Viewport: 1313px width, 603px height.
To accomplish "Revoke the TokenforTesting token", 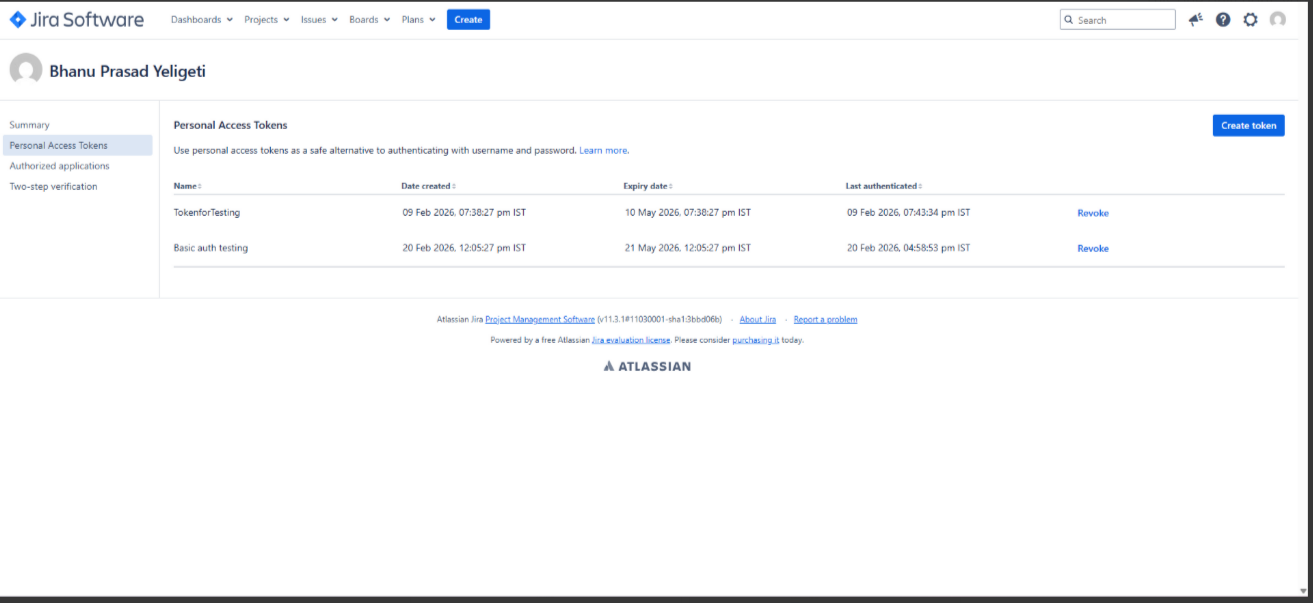I will [x=1092, y=213].
